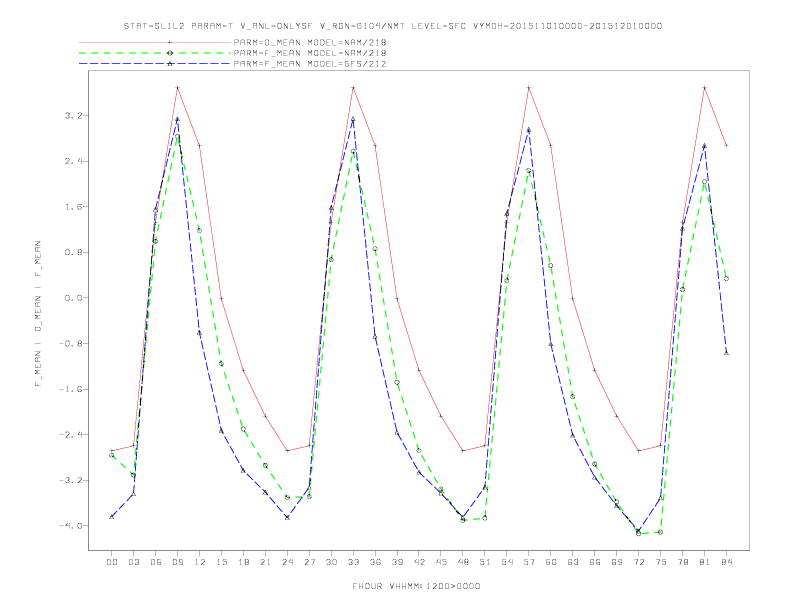Click x-axis tick label 15
Screen dimensions: 792x612
point(221,562)
